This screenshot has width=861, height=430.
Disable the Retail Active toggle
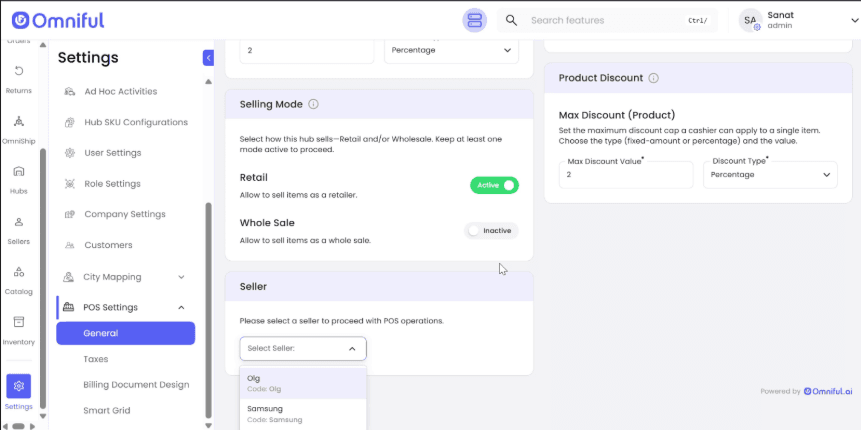click(494, 185)
